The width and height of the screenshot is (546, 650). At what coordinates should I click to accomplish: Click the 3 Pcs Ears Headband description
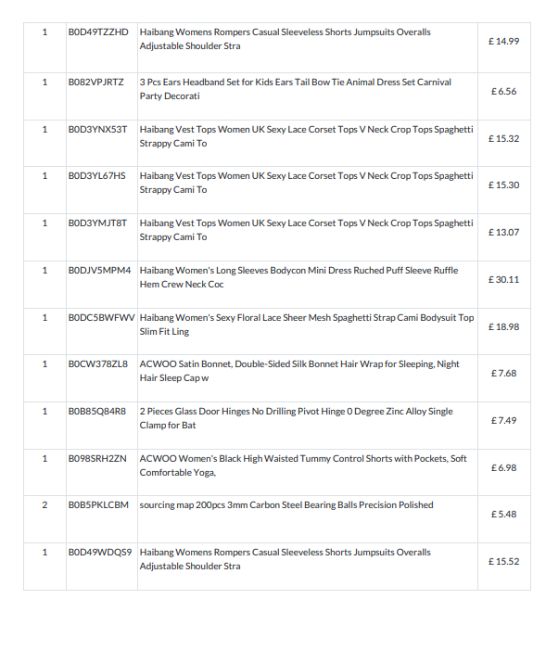pos(295,89)
